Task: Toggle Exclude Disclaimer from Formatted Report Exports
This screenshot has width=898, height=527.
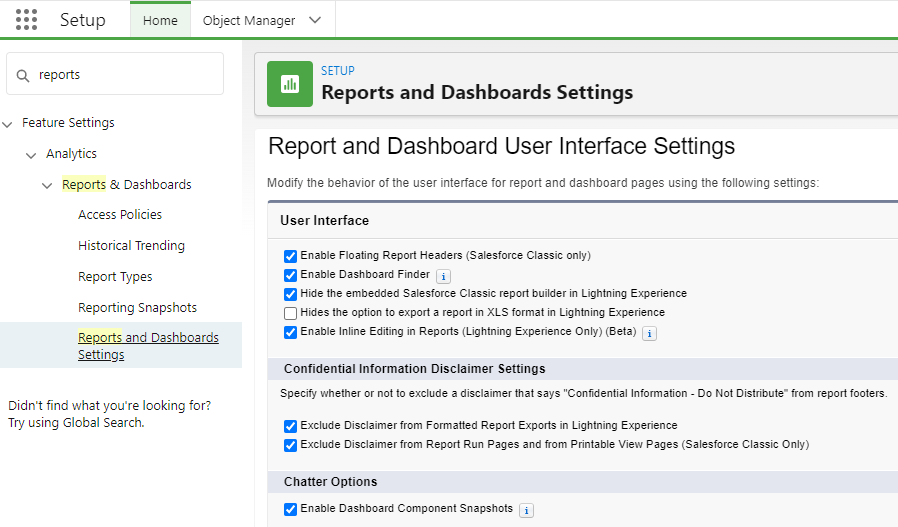Action: [290, 426]
